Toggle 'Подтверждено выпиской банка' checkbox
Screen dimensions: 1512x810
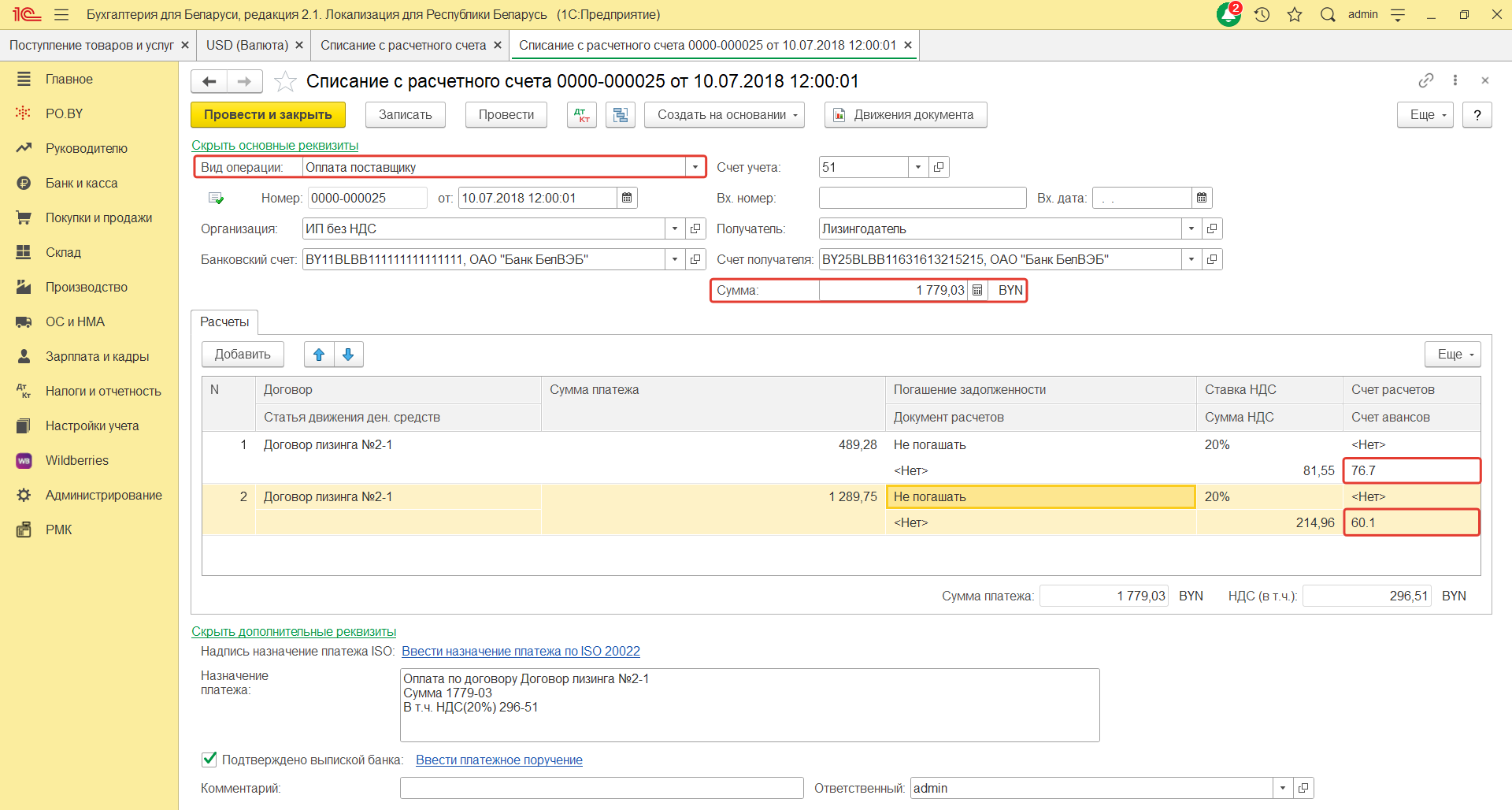(x=209, y=760)
